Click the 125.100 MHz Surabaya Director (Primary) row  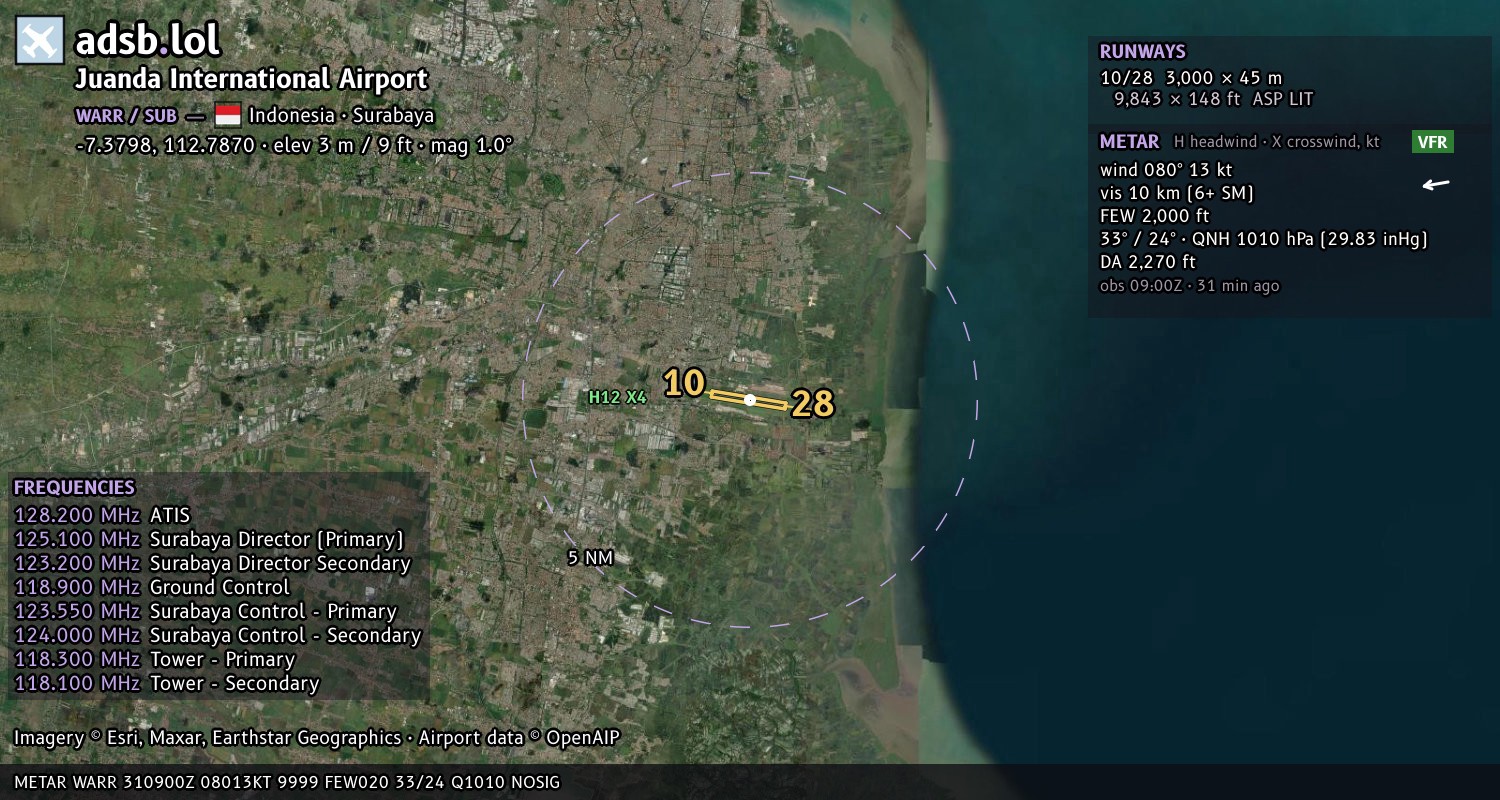pos(209,540)
